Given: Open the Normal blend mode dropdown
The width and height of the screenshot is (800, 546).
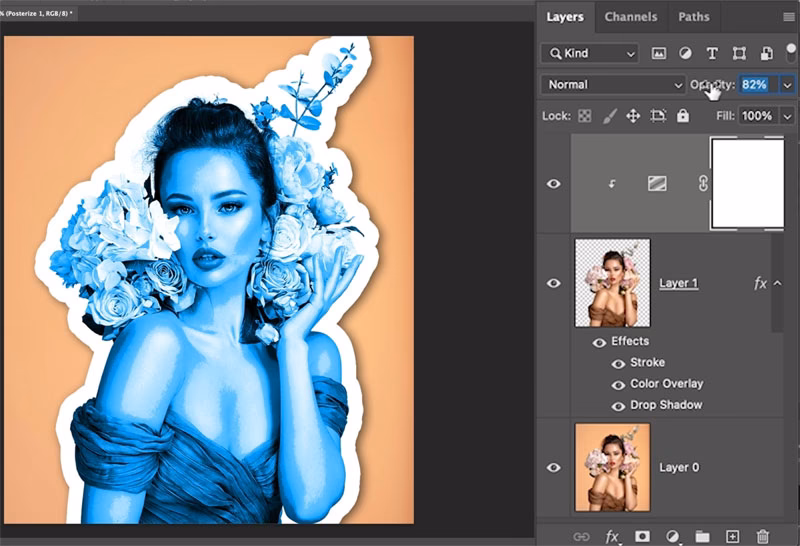Looking at the screenshot, I should pos(612,85).
